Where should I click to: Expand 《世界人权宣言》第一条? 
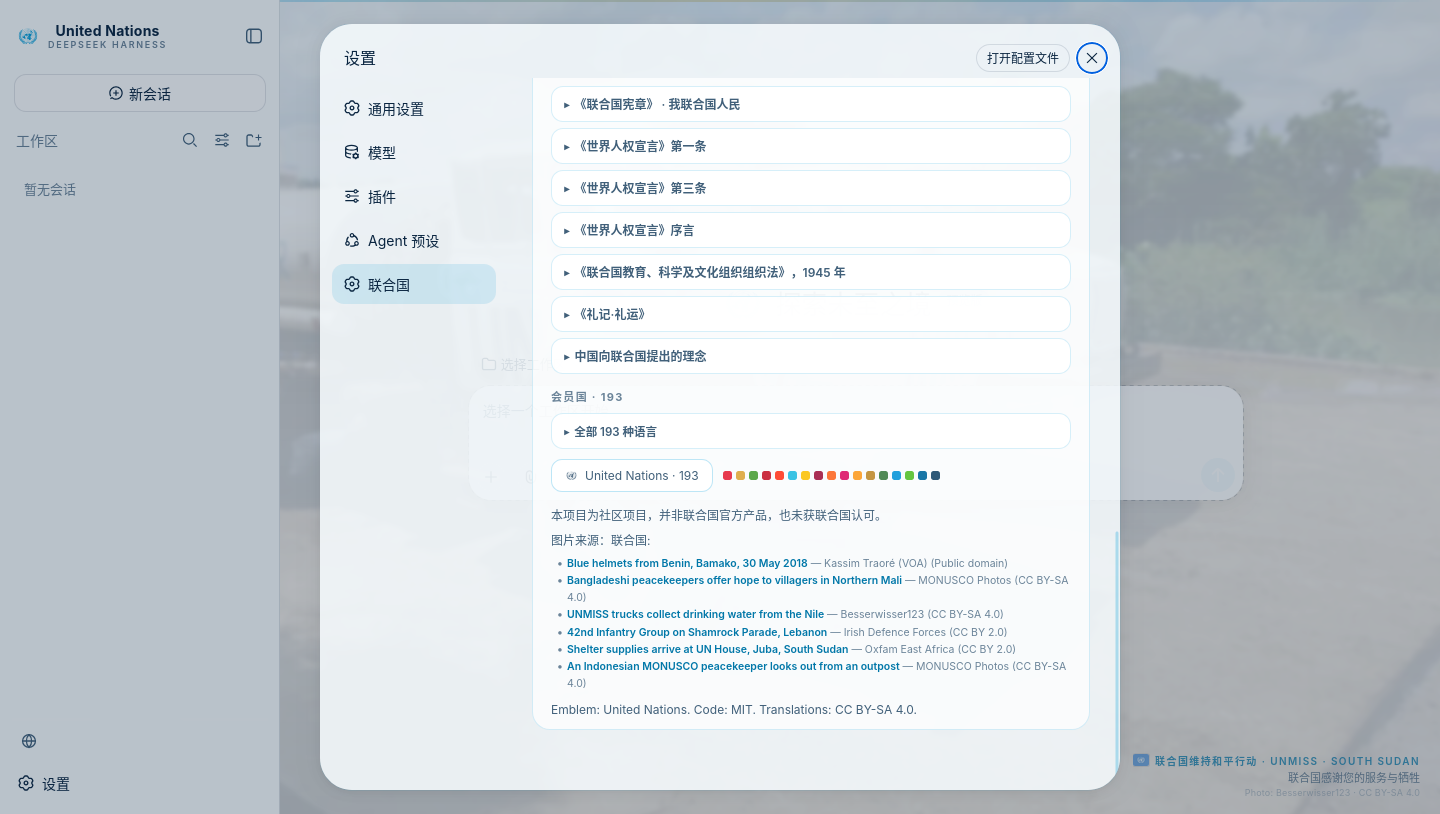click(811, 146)
